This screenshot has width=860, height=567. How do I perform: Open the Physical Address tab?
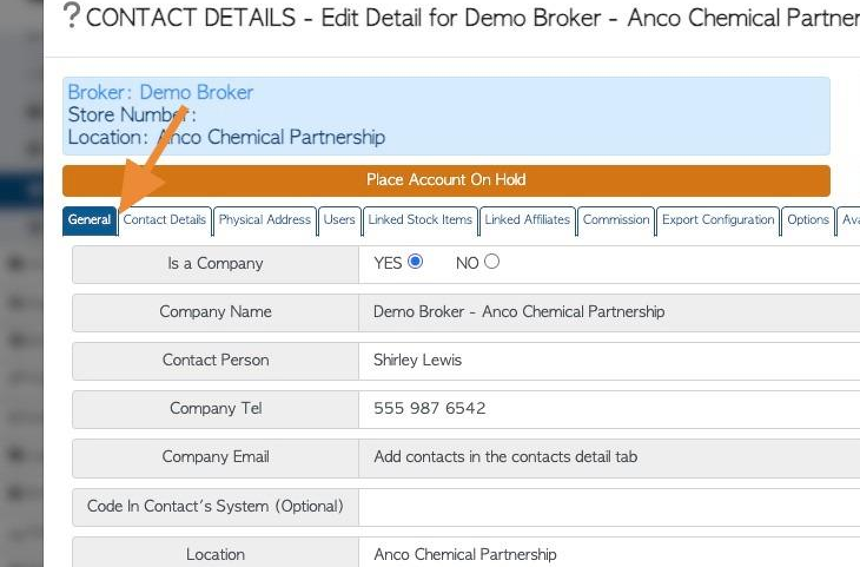click(264, 220)
